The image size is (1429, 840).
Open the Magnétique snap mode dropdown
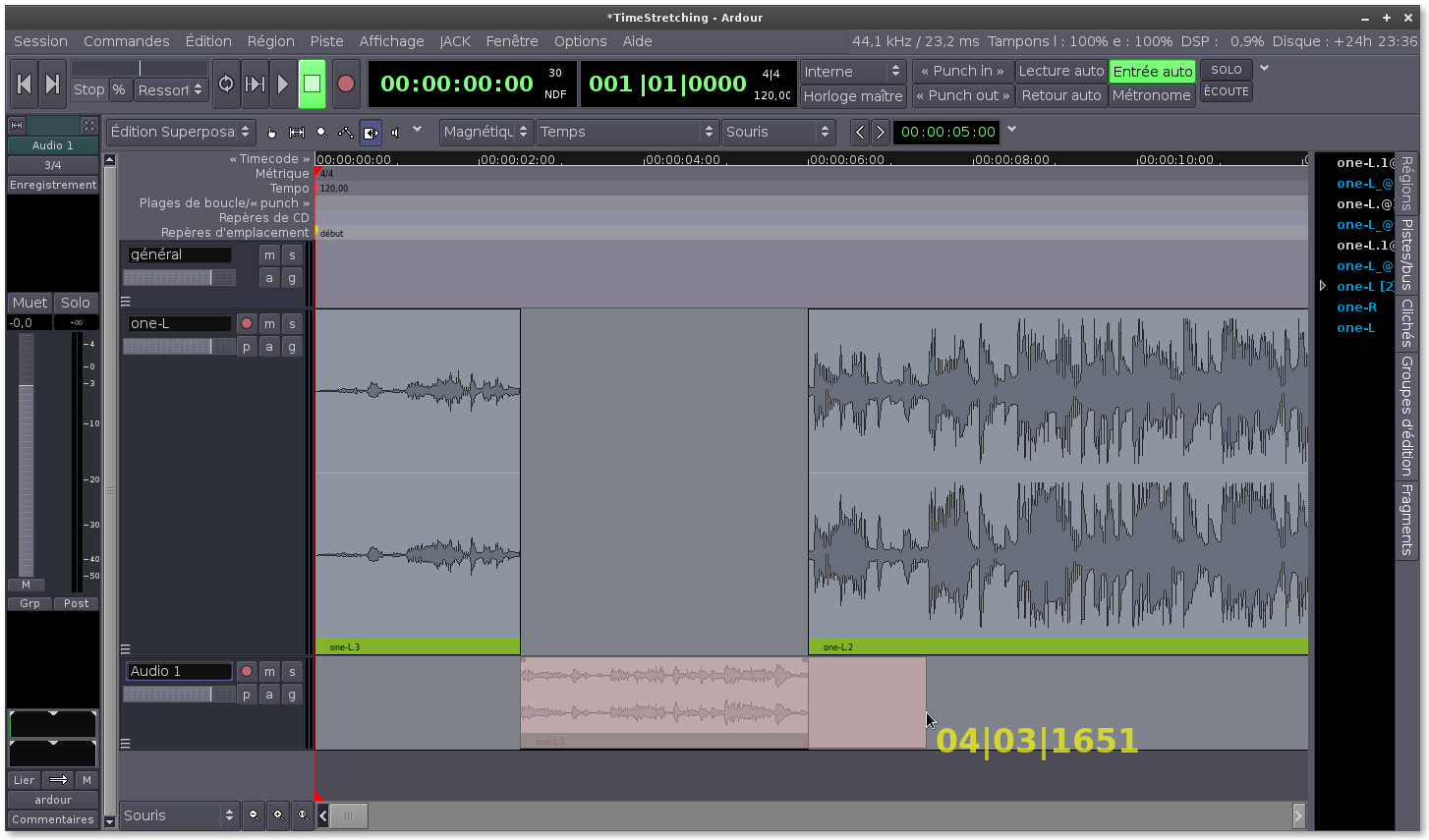point(486,132)
